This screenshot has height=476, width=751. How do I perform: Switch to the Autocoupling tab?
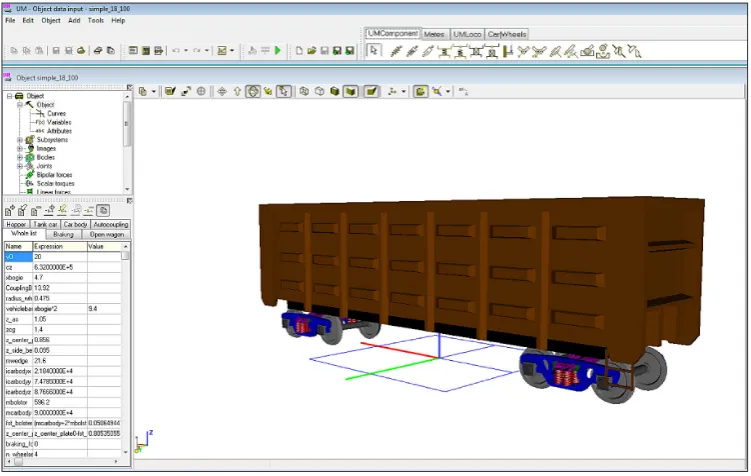(111, 224)
